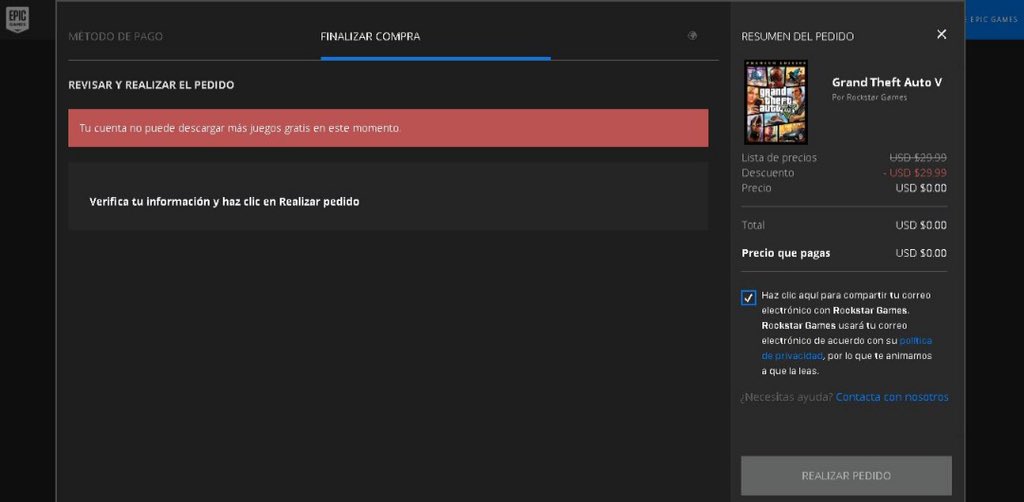Viewport: 1024px width, 502px height.
Task: Click the 'Precio que pagas' label
Action: [x=786, y=253]
